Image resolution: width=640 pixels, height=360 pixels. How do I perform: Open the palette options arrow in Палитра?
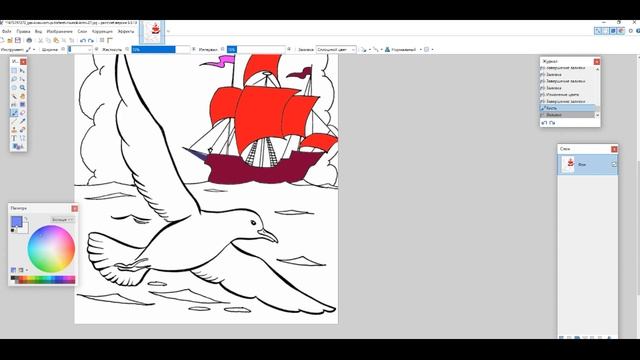click(27, 270)
